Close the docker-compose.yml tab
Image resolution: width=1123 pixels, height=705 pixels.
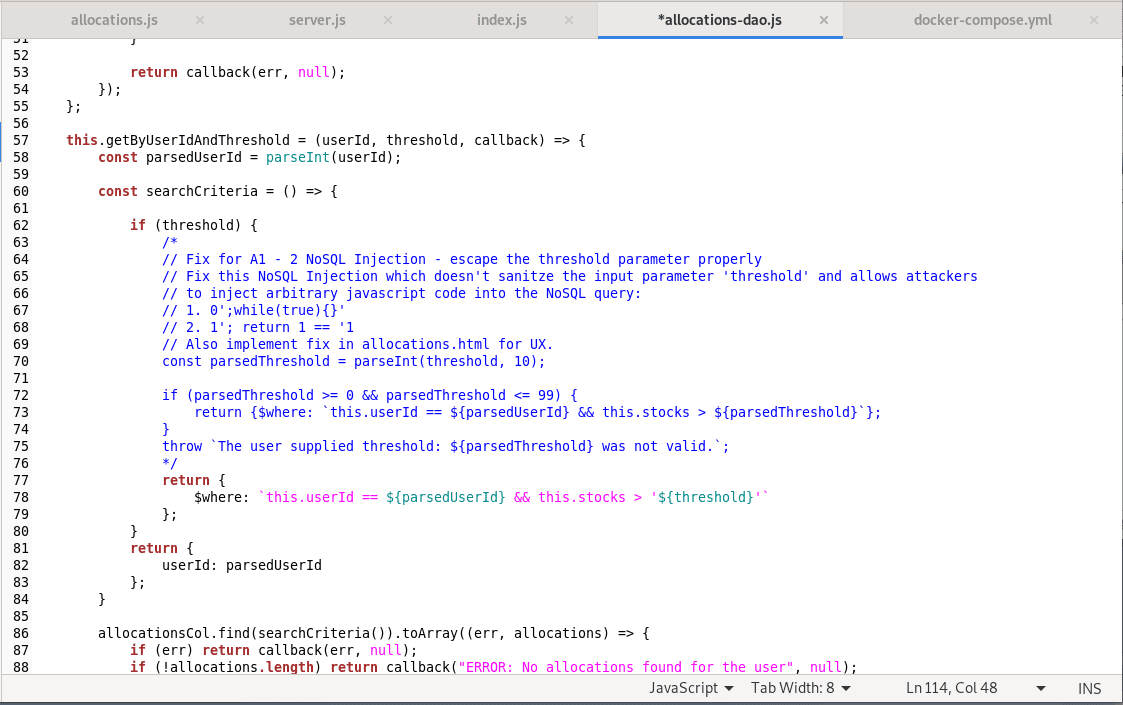pyautogui.click(x=1093, y=19)
